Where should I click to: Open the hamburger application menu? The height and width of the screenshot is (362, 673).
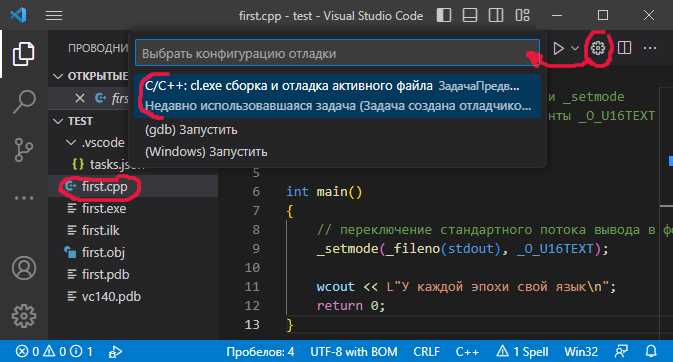pyautogui.click(x=54, y=16)
